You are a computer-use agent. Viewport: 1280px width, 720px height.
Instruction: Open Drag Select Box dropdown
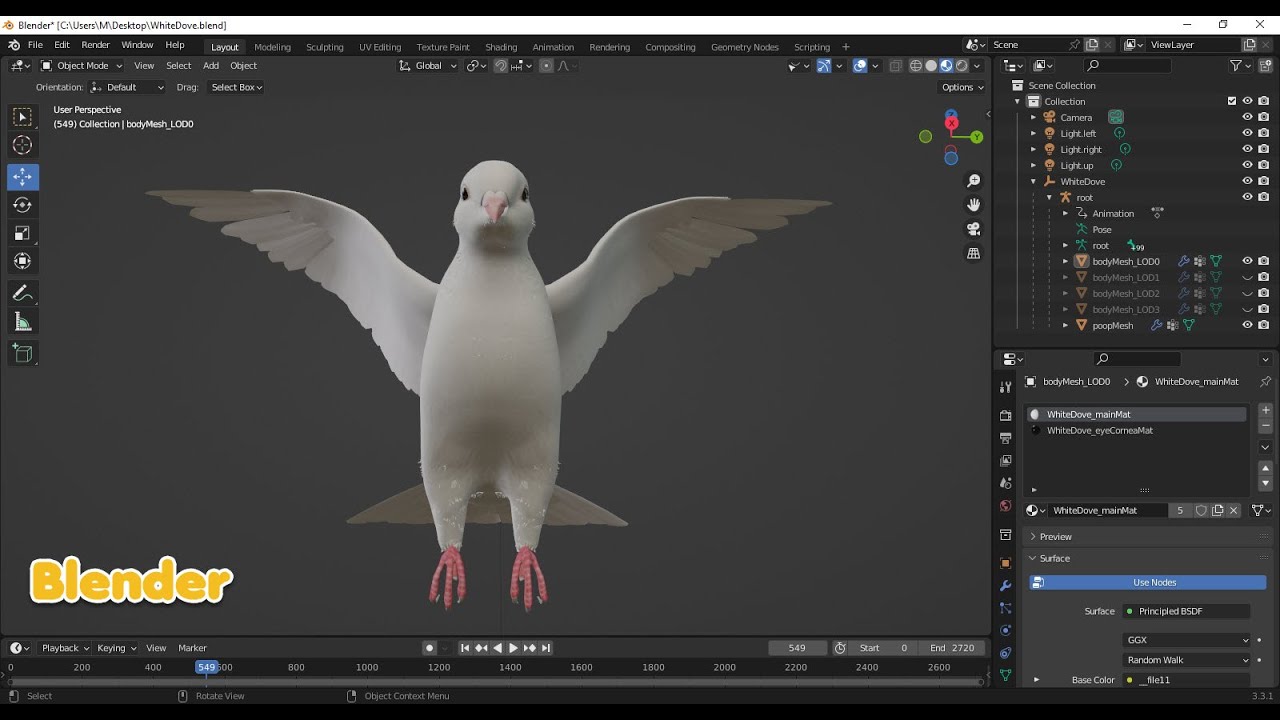click(x=236, y=87)
